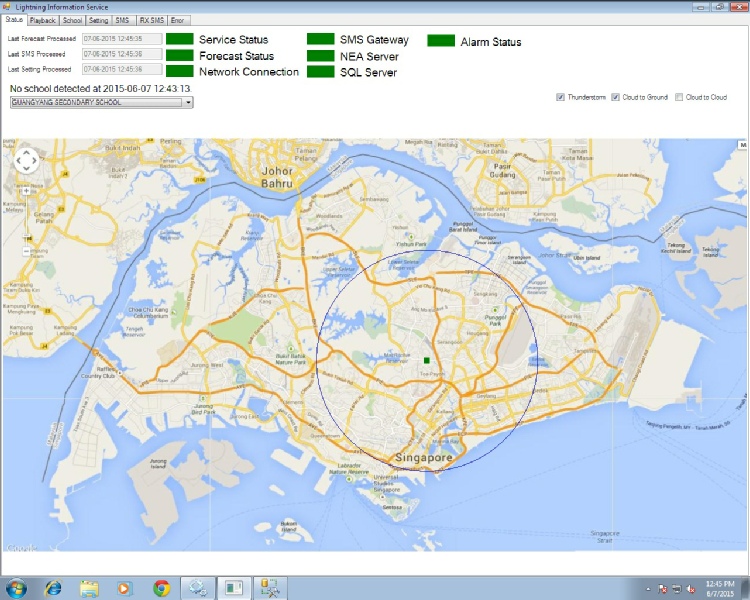Open Windows Explorer folder in the taskbar
Screen dimensions: 750x600
(x=89, y=588)
